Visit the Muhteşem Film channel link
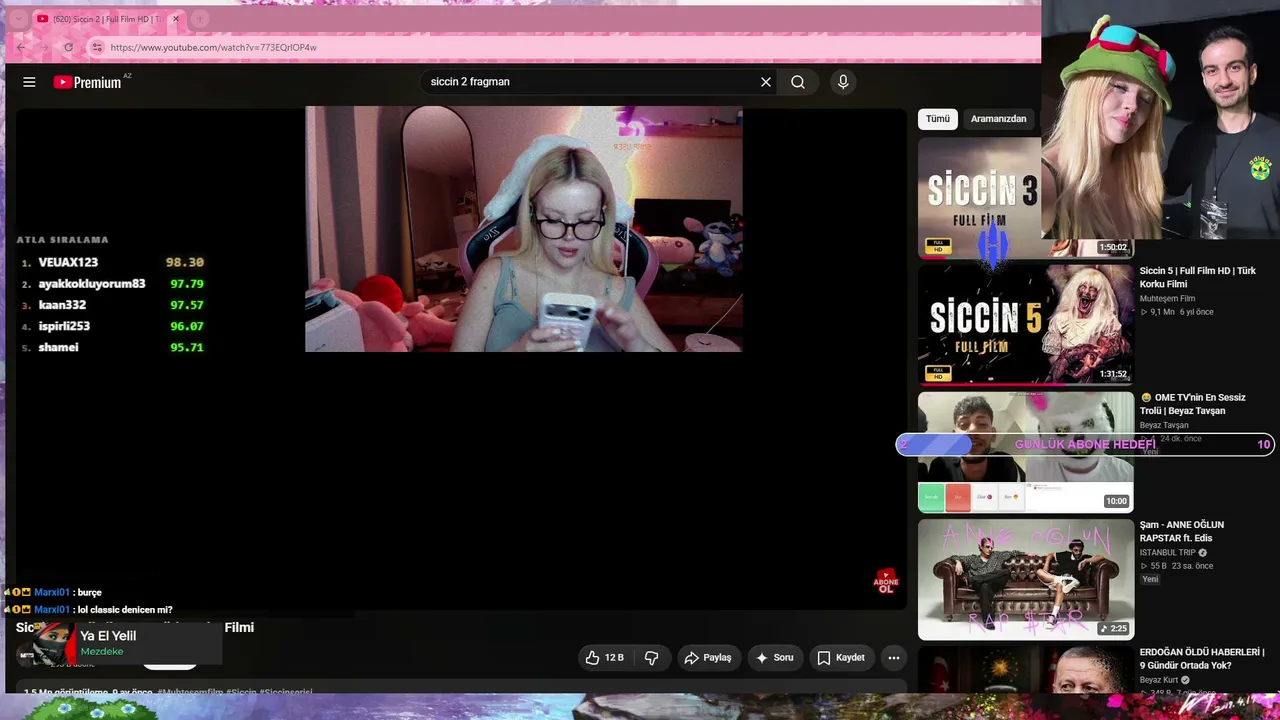This screenshot has height=720, width=1280. (1167, 298)
